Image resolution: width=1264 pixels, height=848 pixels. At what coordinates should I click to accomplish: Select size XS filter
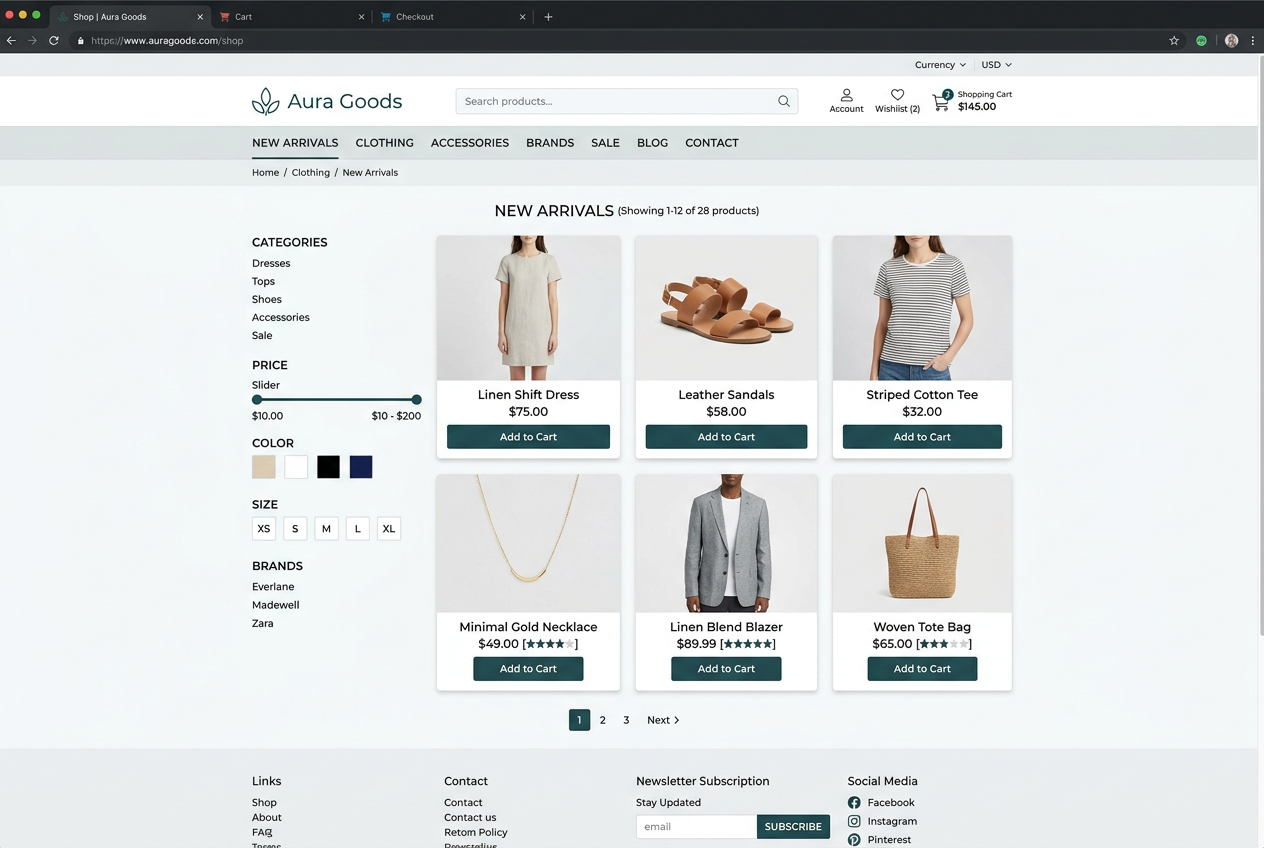[264, 529]
